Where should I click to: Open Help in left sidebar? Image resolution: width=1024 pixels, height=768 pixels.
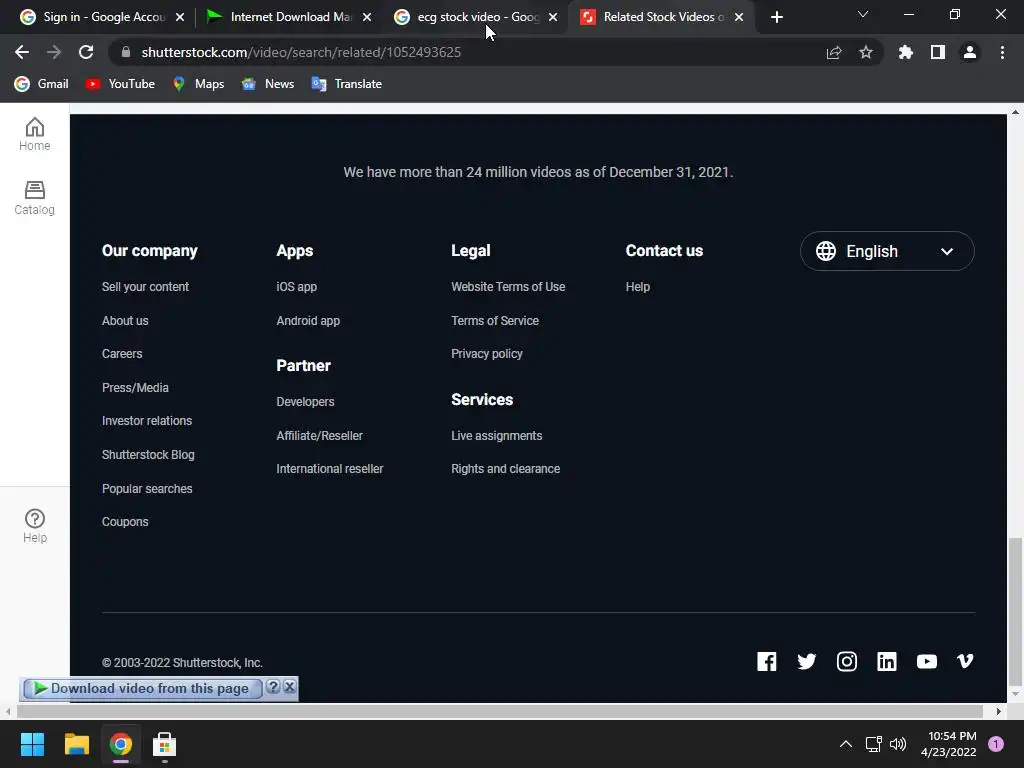(x=35, y=526)
